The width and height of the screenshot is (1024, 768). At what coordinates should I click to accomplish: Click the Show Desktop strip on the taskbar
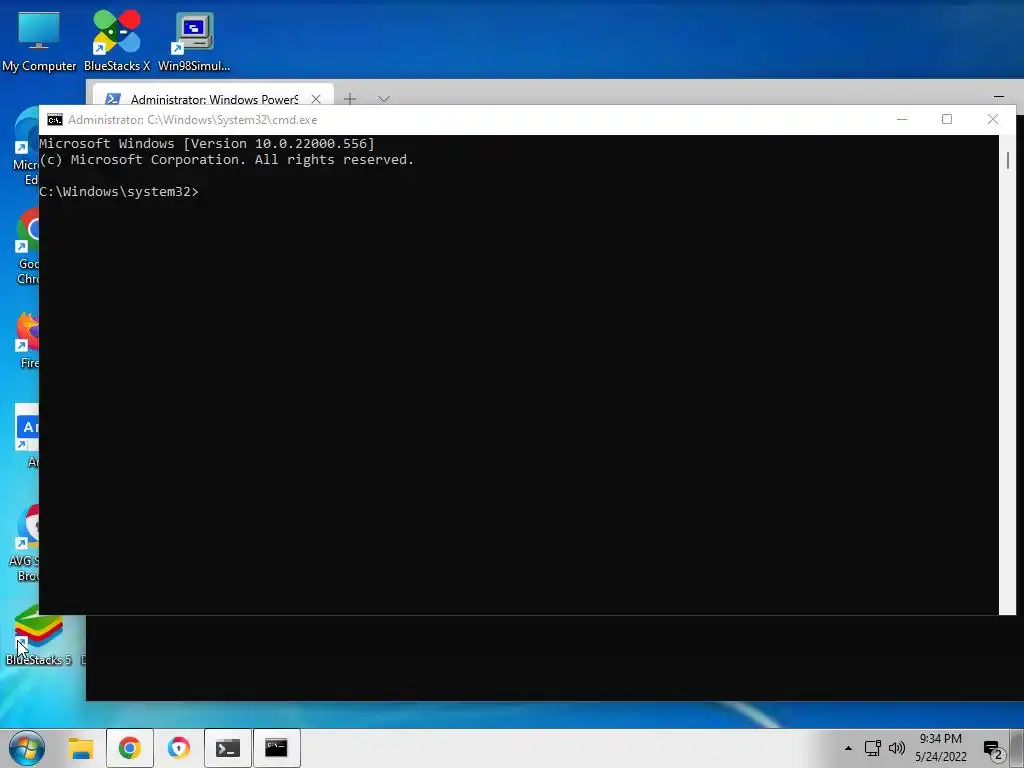point(1019,748)
